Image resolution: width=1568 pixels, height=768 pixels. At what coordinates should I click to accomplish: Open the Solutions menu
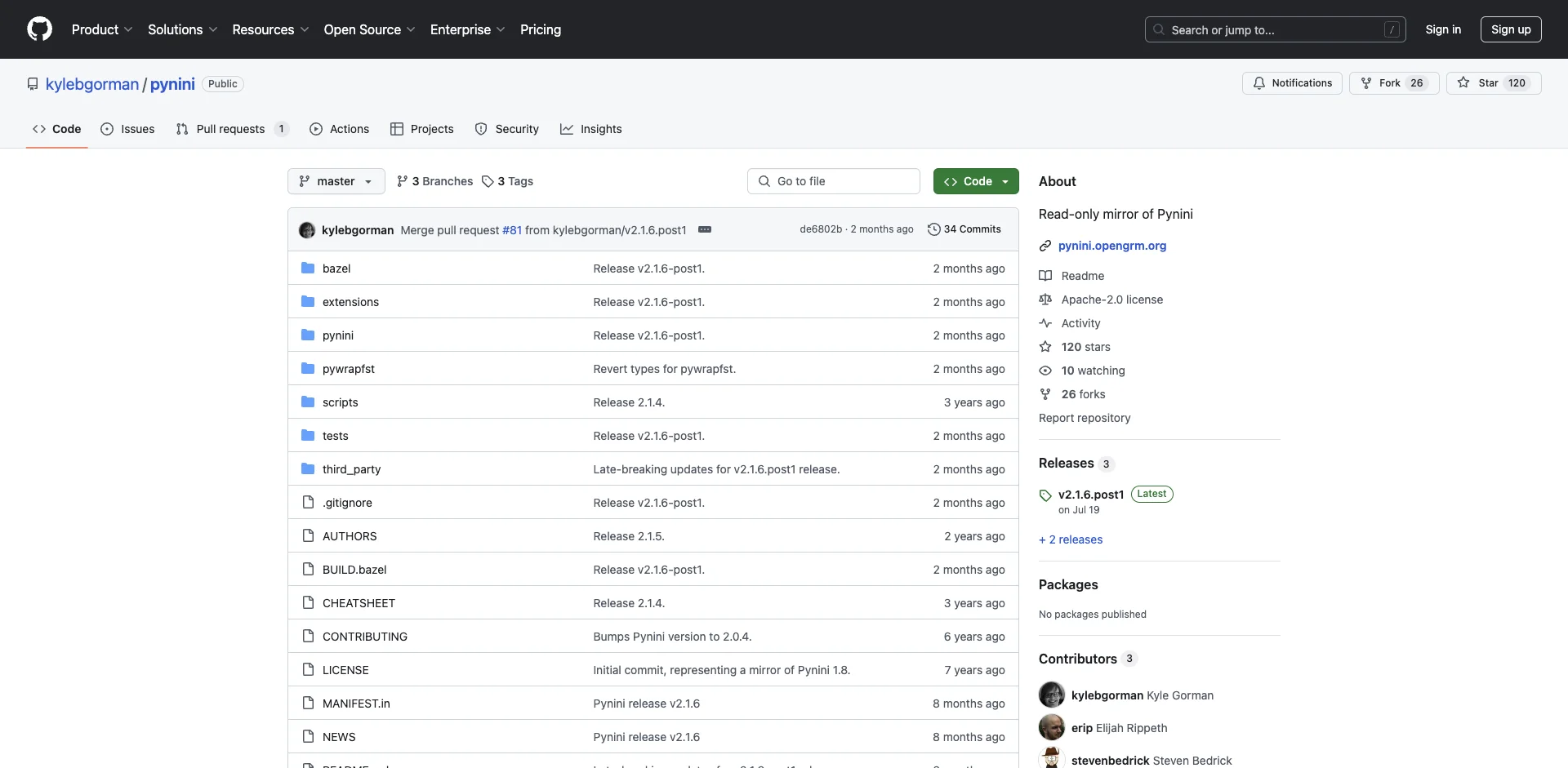click(183, 29)
